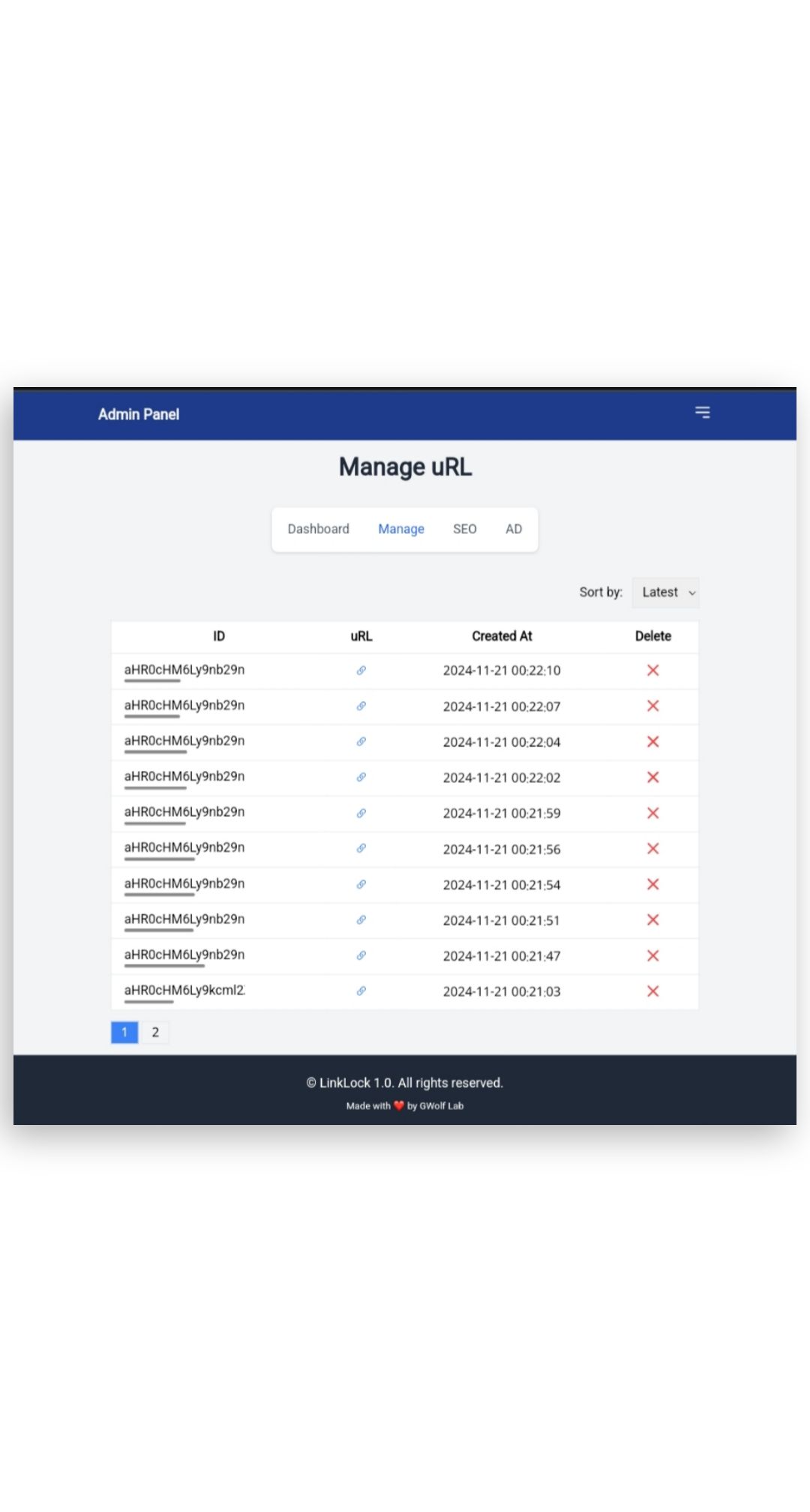Open link icon for row created 00:22:07
Screen dimensions: 810x1512
[361, 706]
